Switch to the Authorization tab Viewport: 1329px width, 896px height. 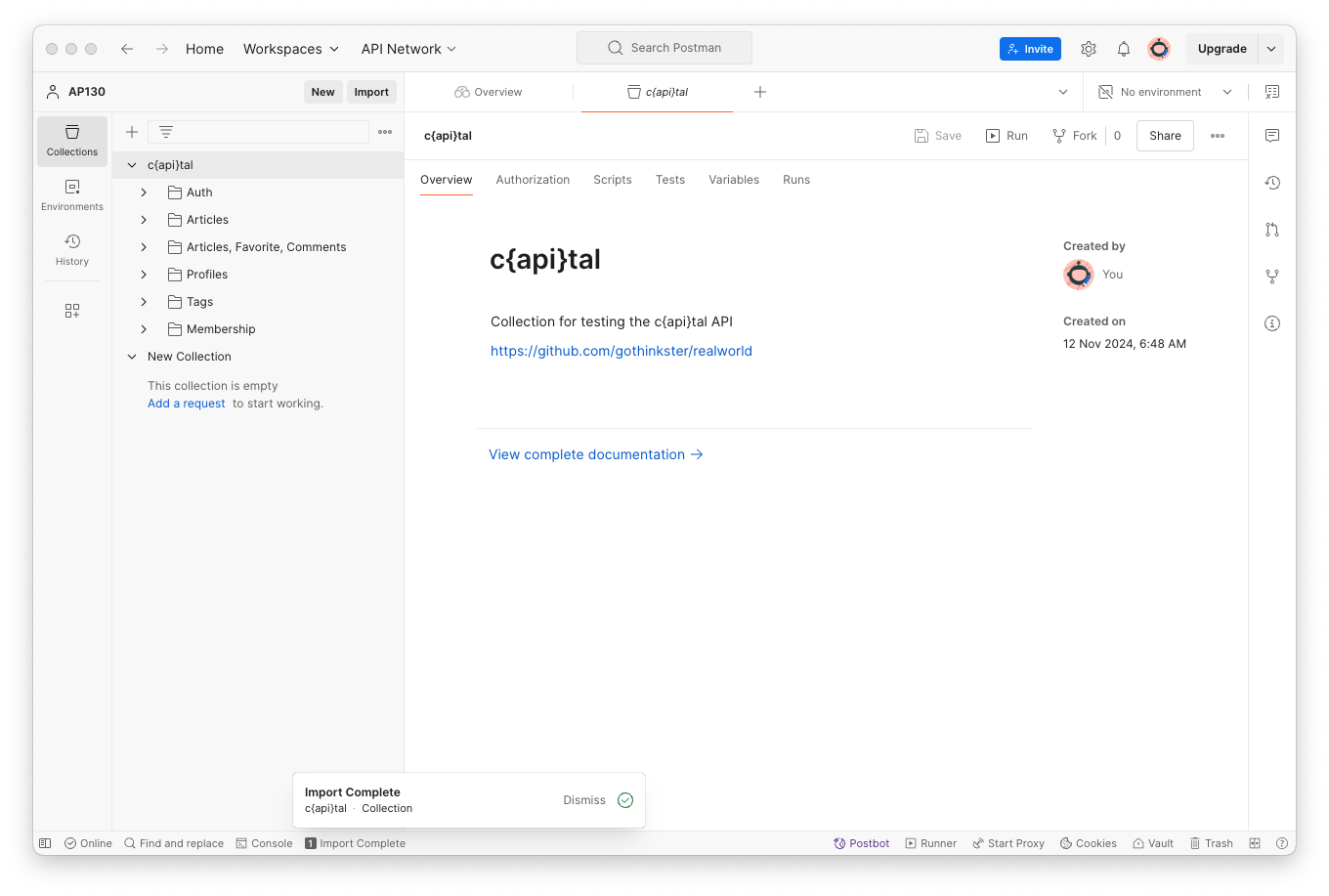point(533,180)
